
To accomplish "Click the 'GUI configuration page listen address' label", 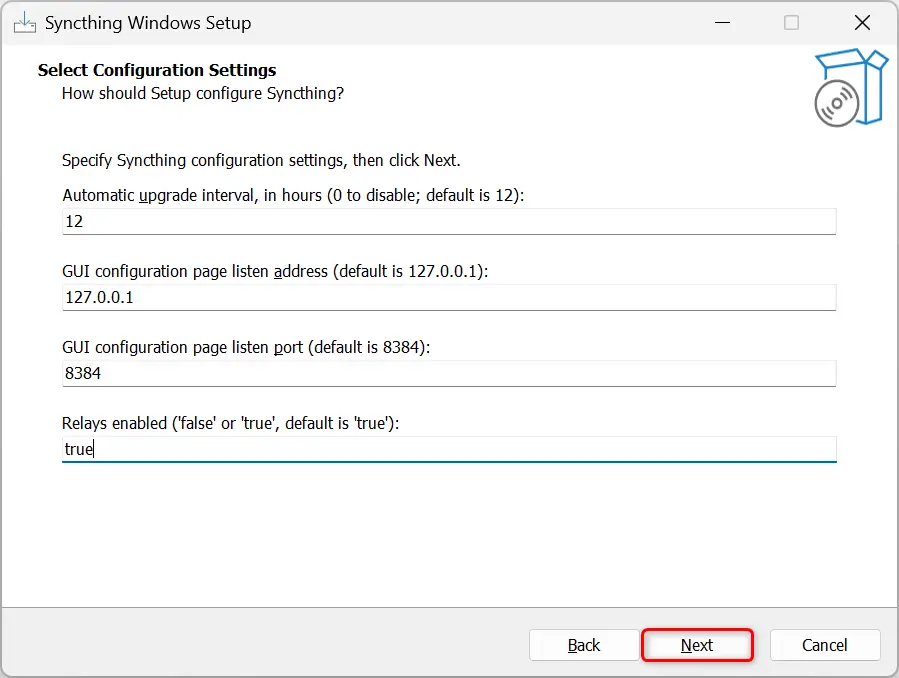I will 275,271.
